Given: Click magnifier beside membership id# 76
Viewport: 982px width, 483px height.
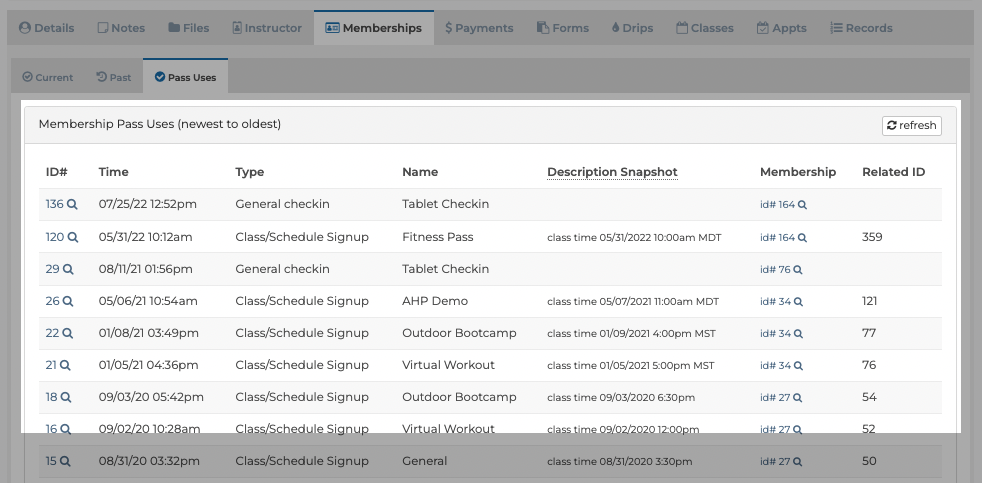Looking at the screenshot, I should point(798,270).
